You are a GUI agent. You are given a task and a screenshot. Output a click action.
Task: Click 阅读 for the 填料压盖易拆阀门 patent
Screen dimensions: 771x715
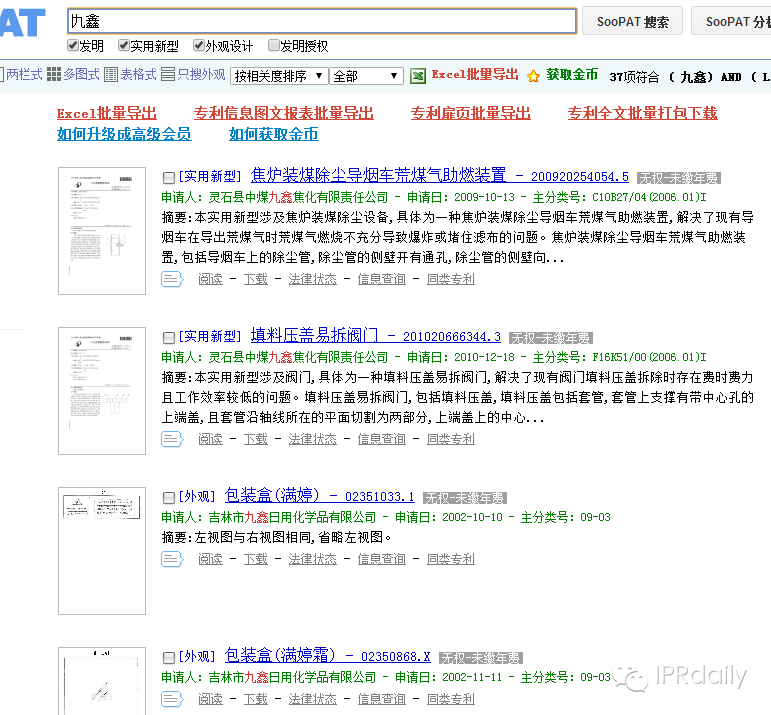(x=210, y=439)
